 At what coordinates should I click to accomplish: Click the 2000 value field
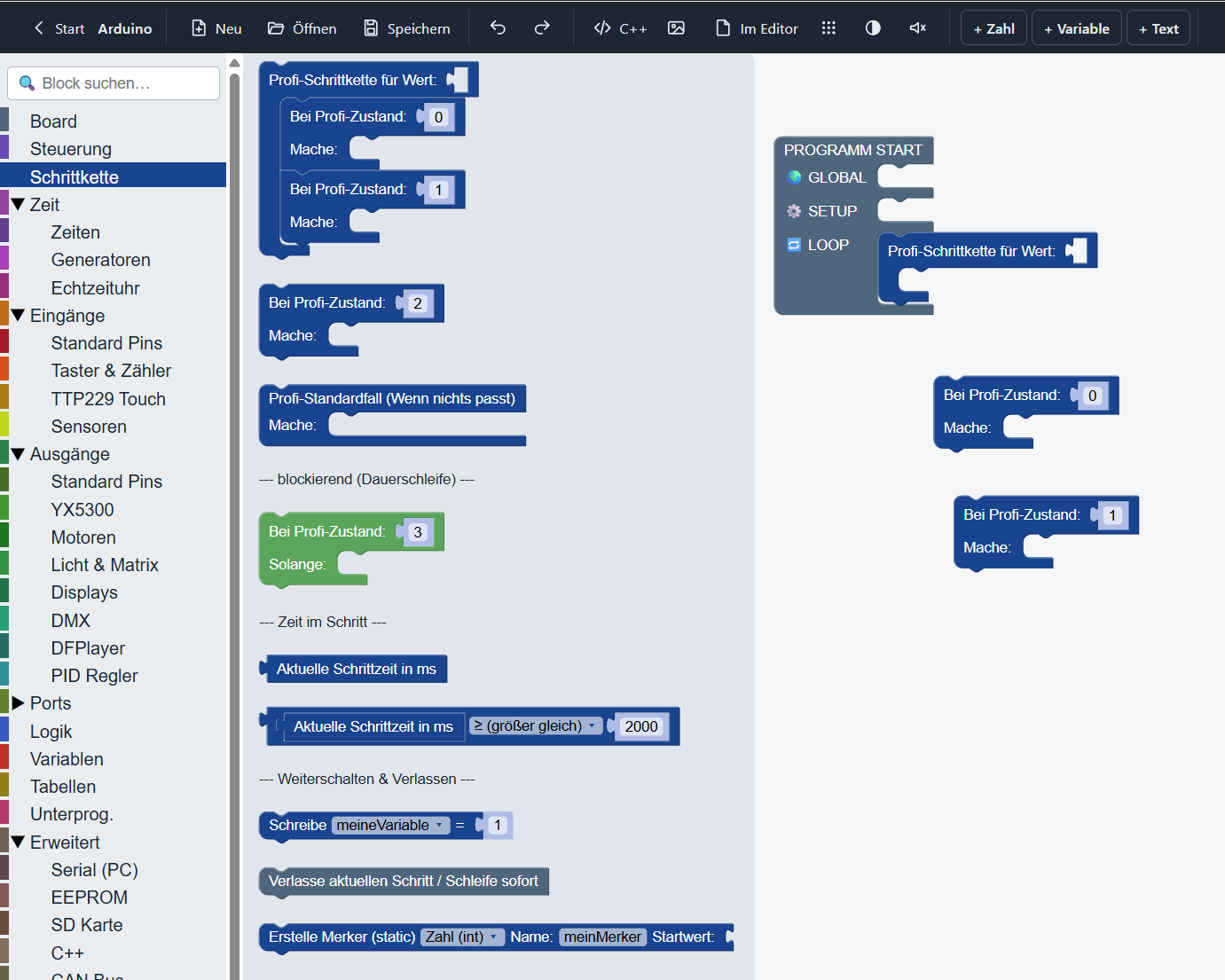[641, 726]
